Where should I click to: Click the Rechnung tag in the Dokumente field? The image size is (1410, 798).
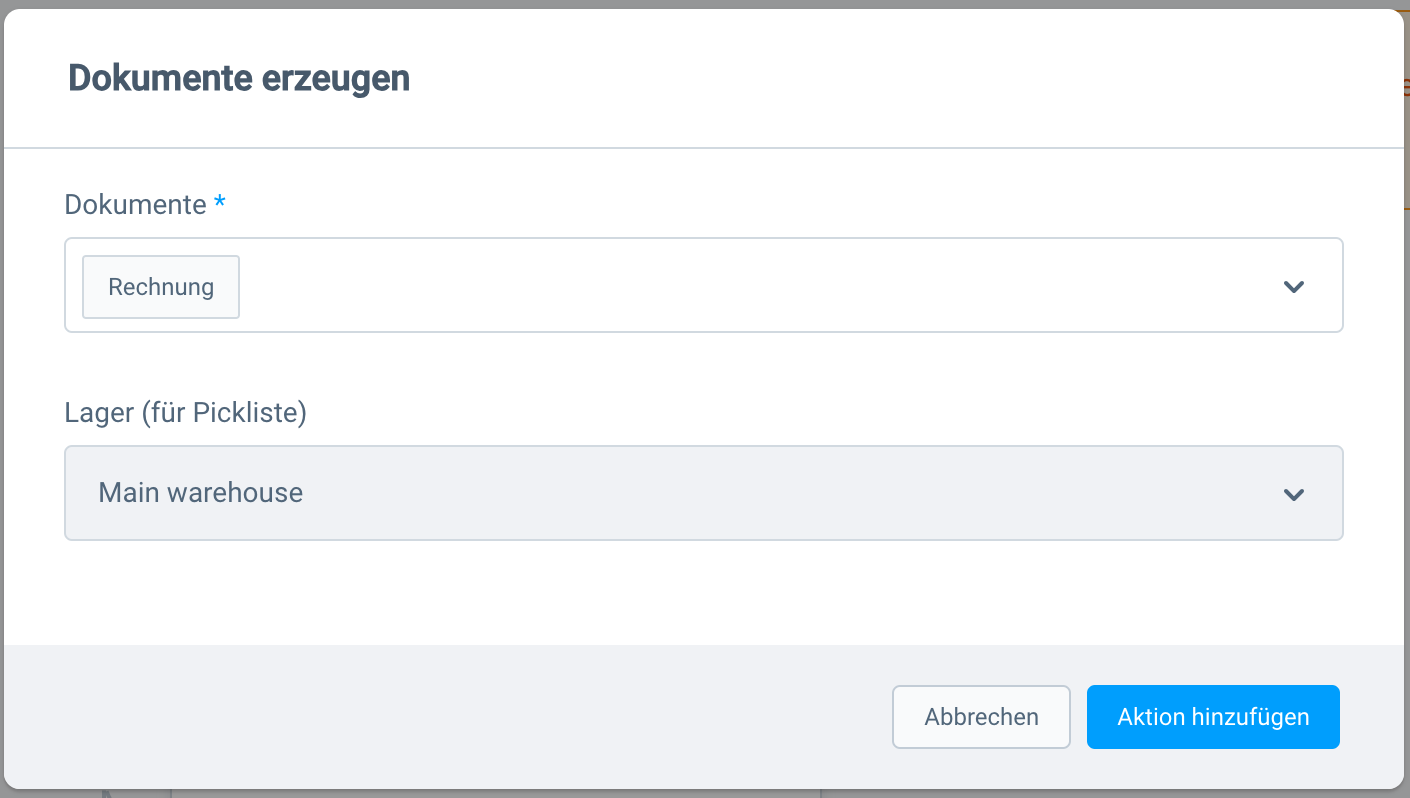pos(160,287)
